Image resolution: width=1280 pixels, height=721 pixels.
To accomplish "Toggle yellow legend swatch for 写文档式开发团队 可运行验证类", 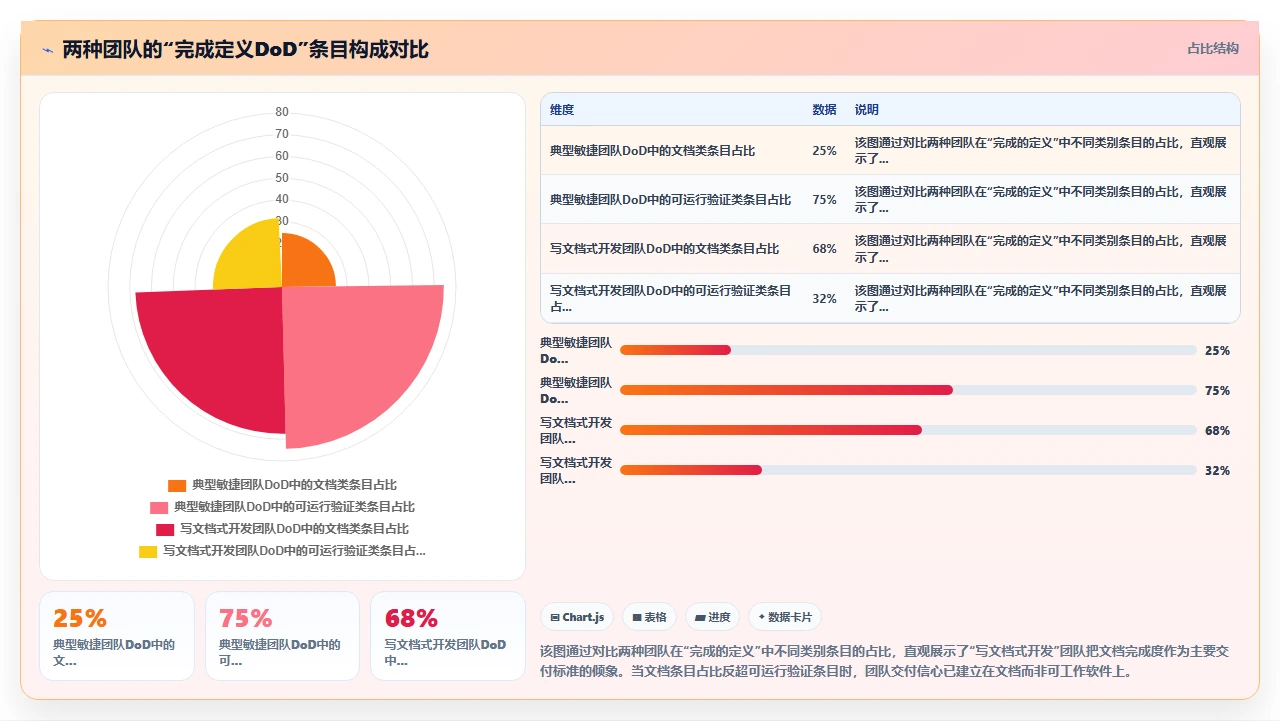I will pyautogui.click(x=148, y=551).
